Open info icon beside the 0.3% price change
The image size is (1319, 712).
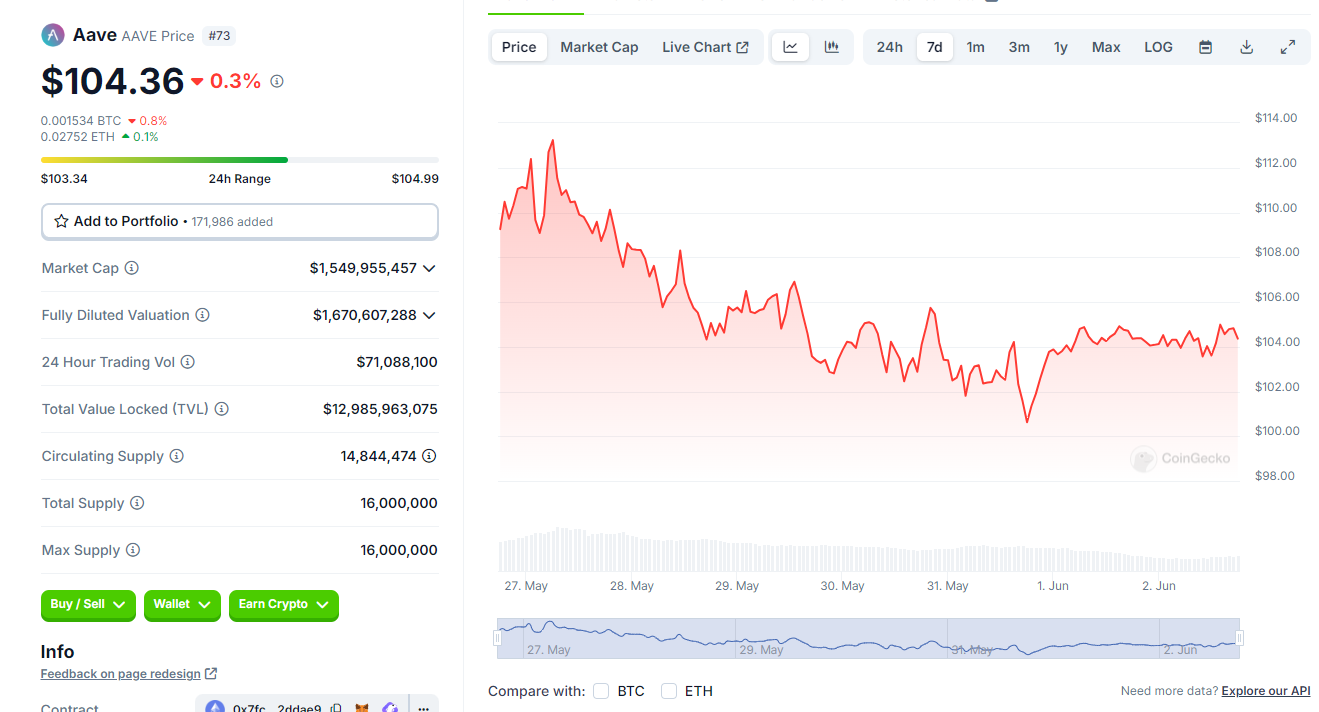click(277, 81)
